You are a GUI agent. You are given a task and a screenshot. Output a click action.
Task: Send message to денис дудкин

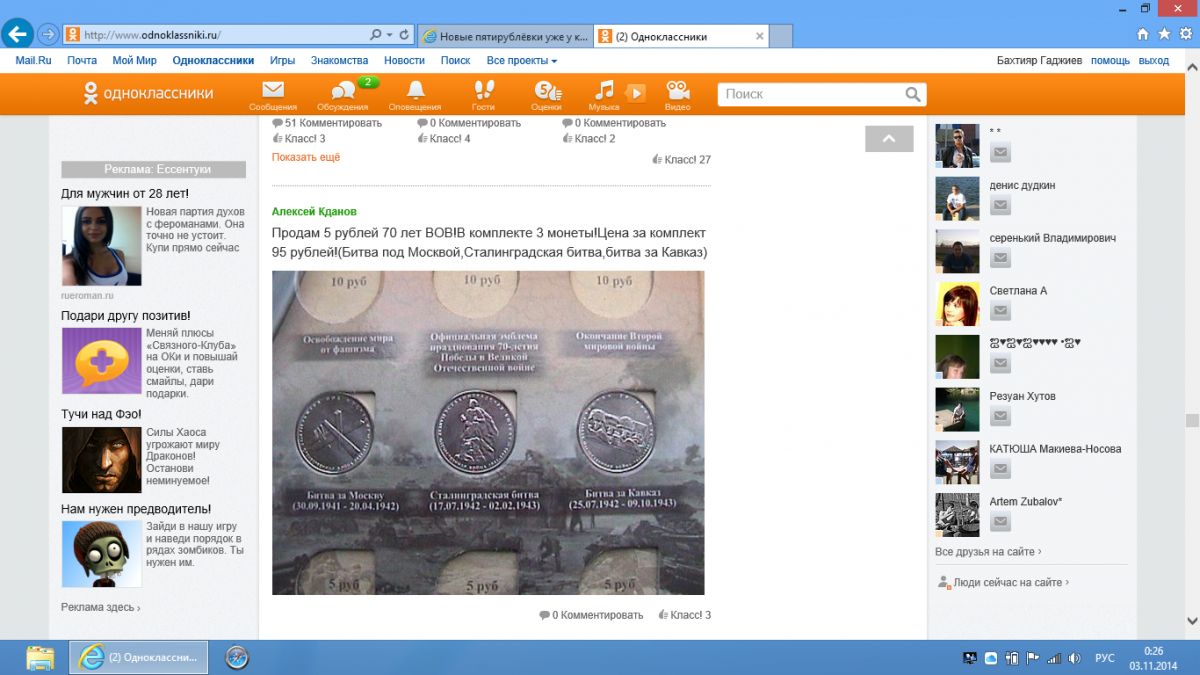click(1000, 205)
